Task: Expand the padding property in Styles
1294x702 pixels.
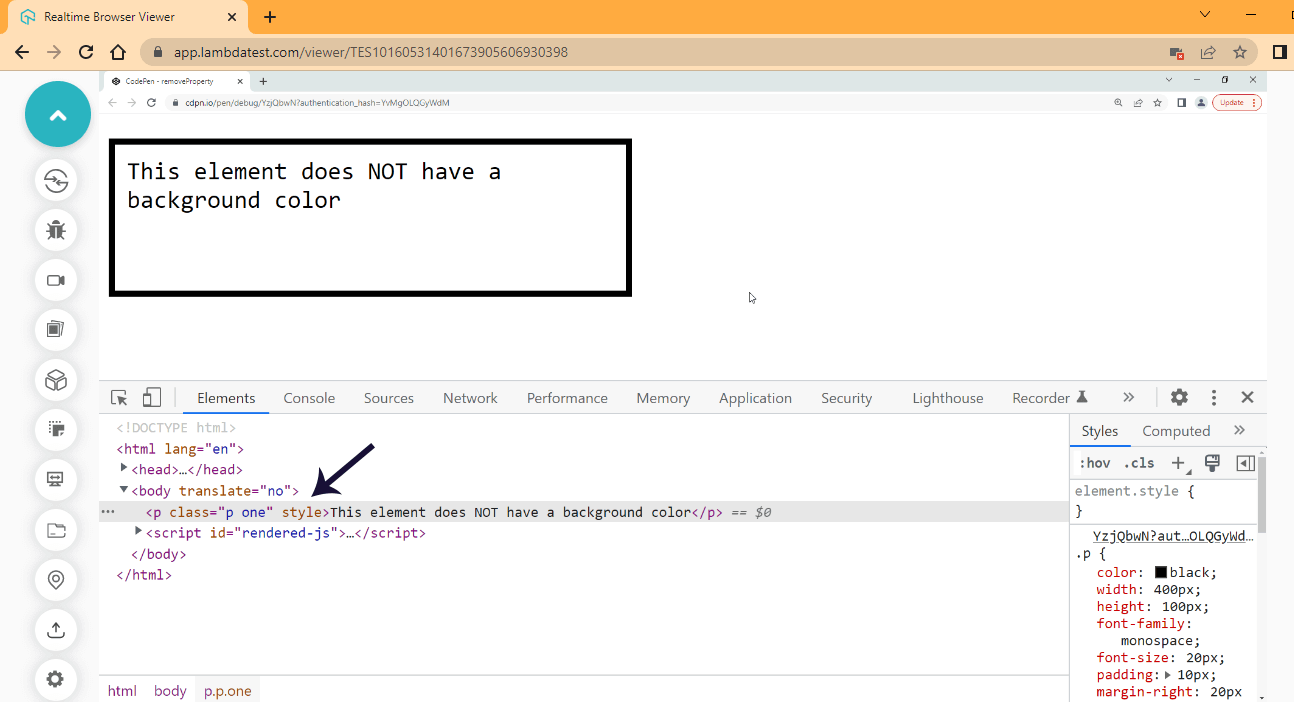Action: 1168,674
